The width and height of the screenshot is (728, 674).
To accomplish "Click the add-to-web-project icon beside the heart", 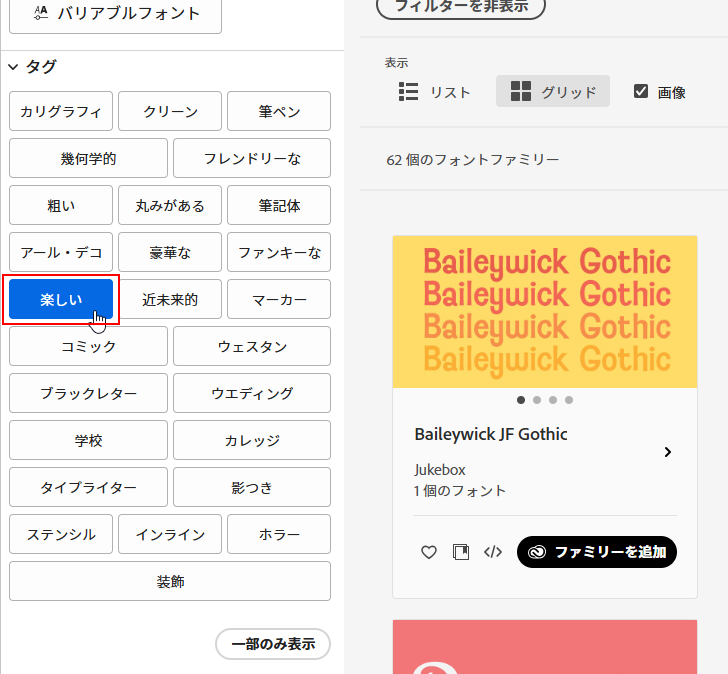I will (x=461, y=552).
